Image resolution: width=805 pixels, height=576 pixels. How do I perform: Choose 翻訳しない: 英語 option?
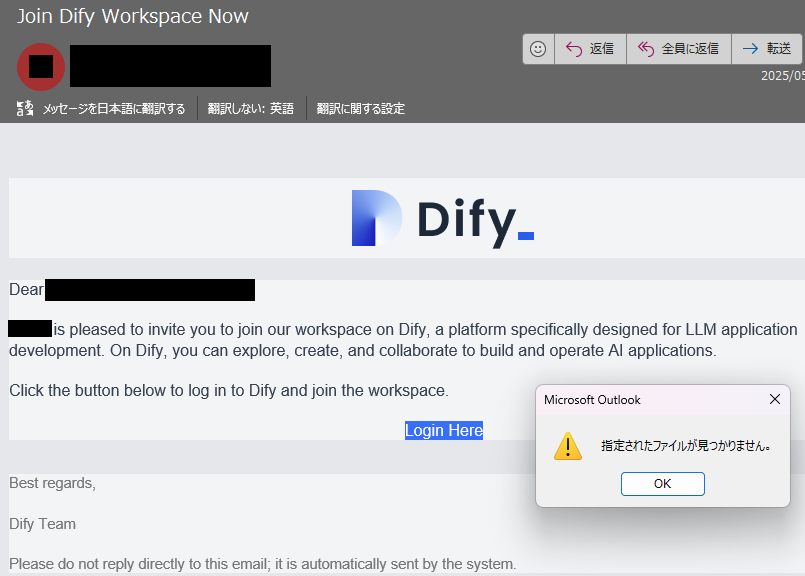pos(251,109)
